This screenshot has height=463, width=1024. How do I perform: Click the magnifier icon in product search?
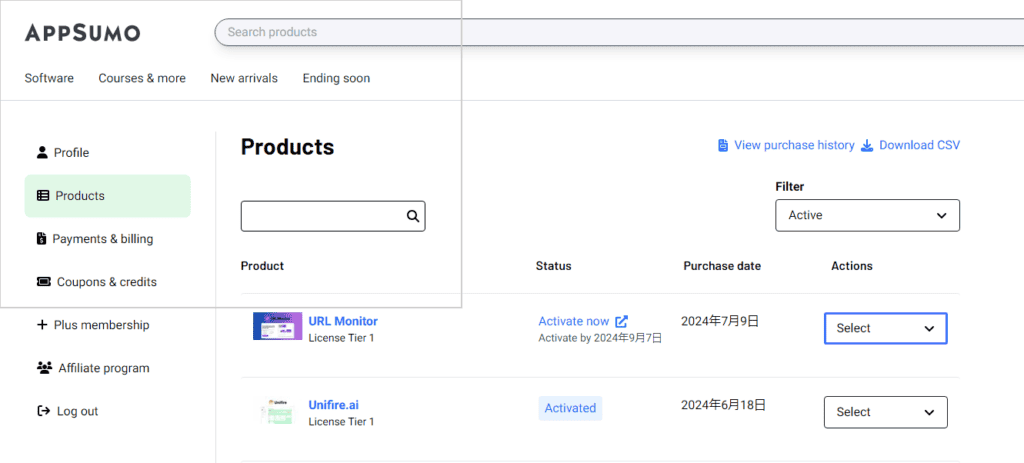tap(413, 216)
